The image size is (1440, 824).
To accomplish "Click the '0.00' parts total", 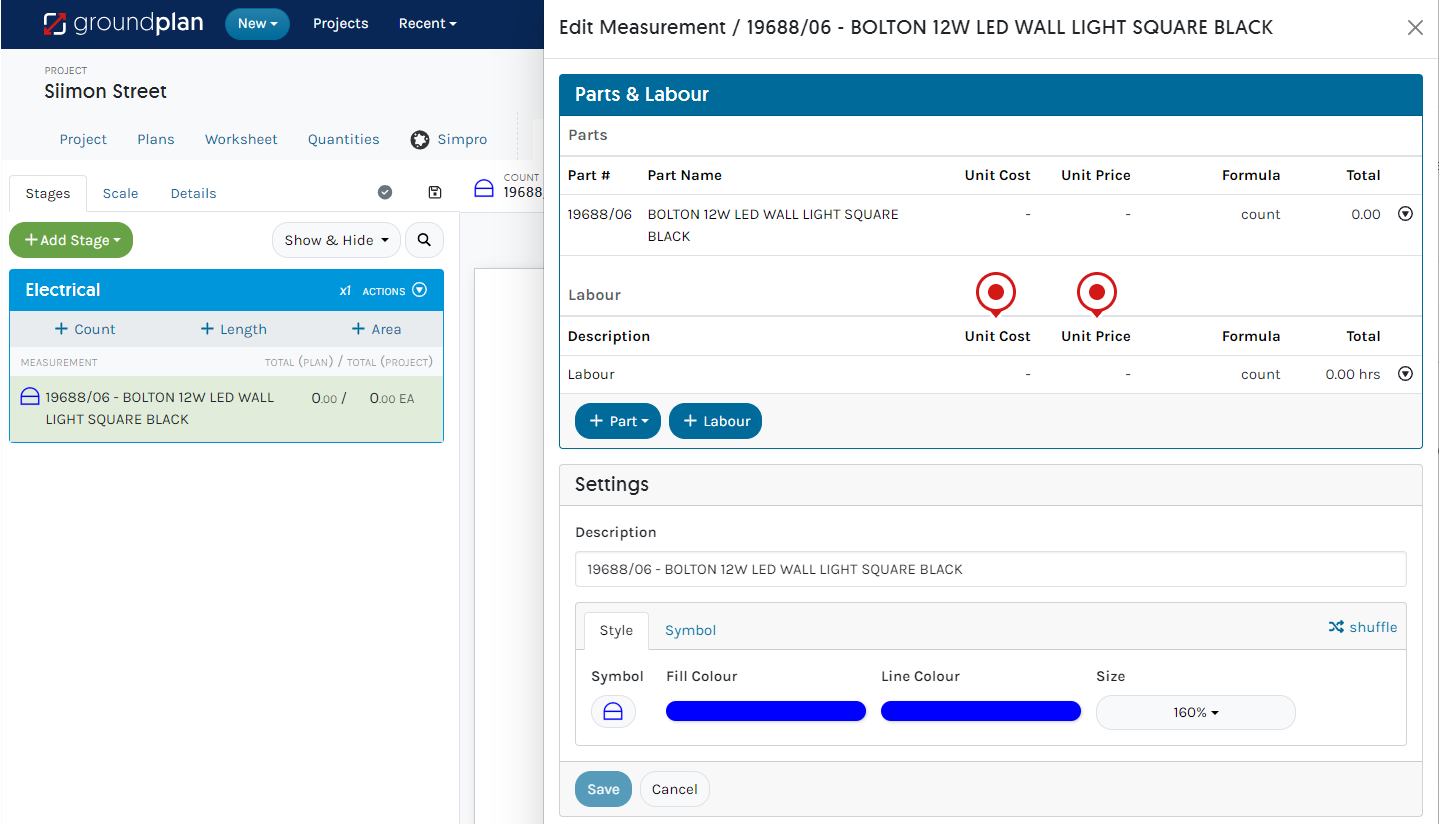I will point(1366,214).
